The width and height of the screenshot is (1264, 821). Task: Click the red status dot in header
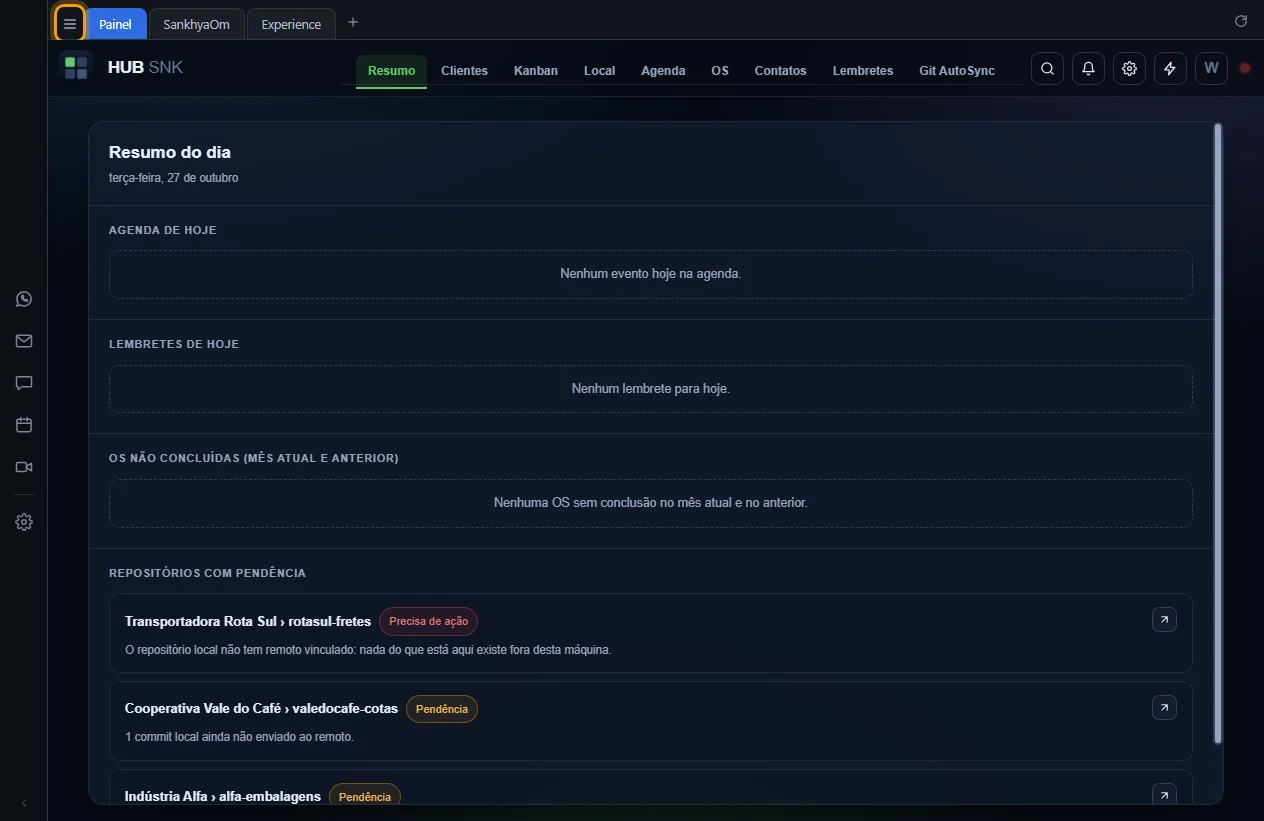pos(1245,69)
